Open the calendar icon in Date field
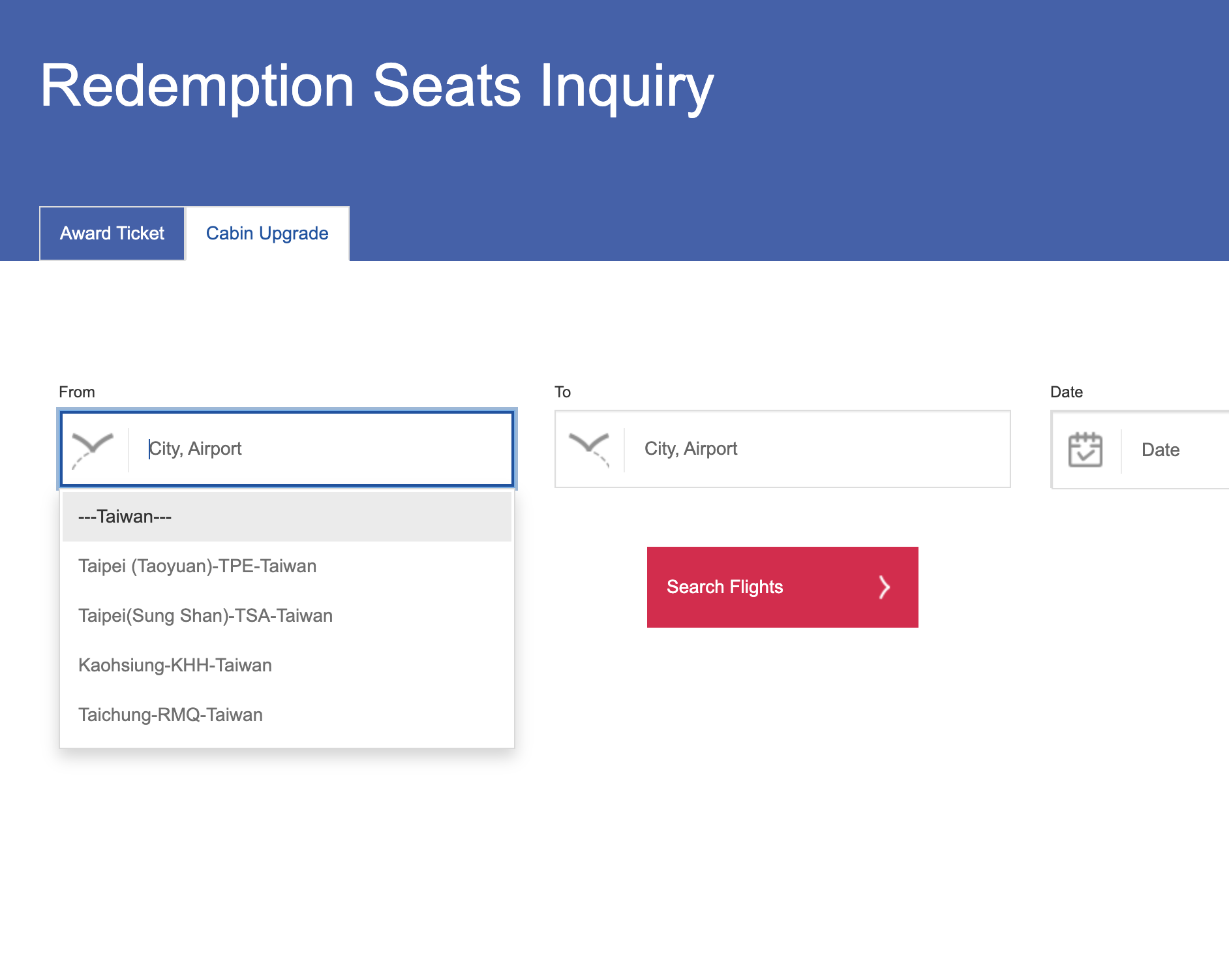 pyautogui.click(x=1085, y=450)
